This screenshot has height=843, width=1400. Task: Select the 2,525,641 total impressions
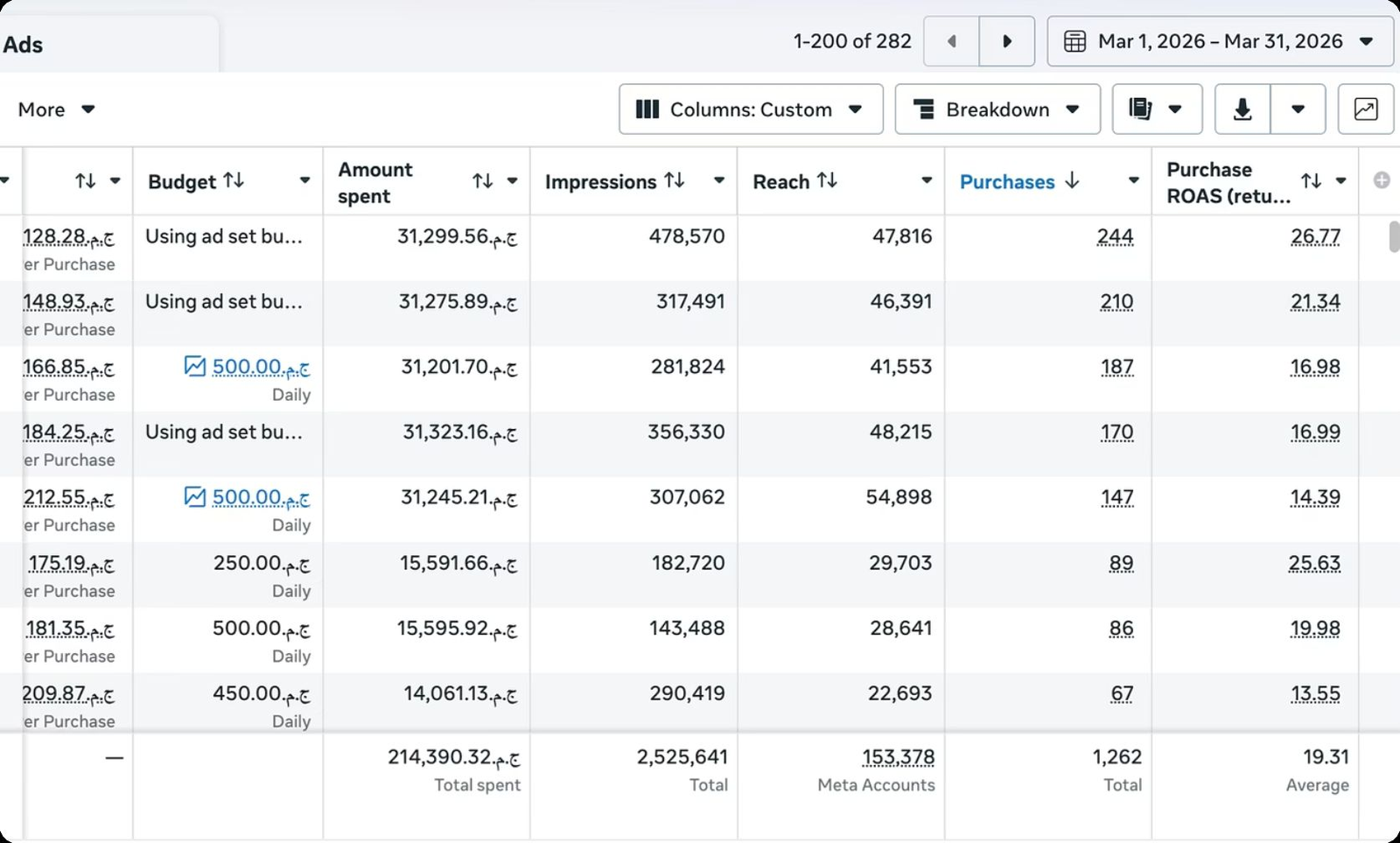pyautogui.click(x=682, y=757)
